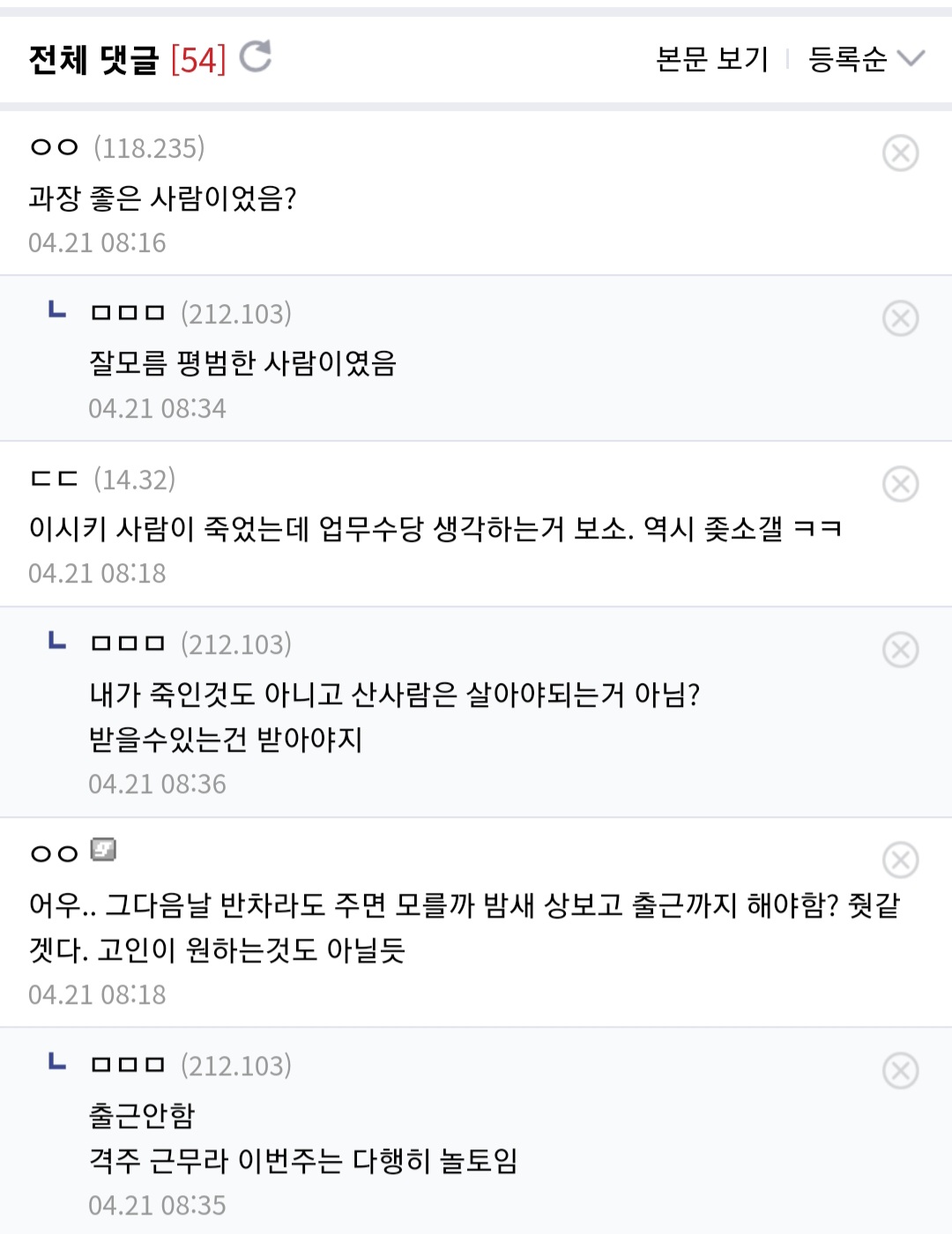Expand sort options using the chevron arrow

point(911,59)
